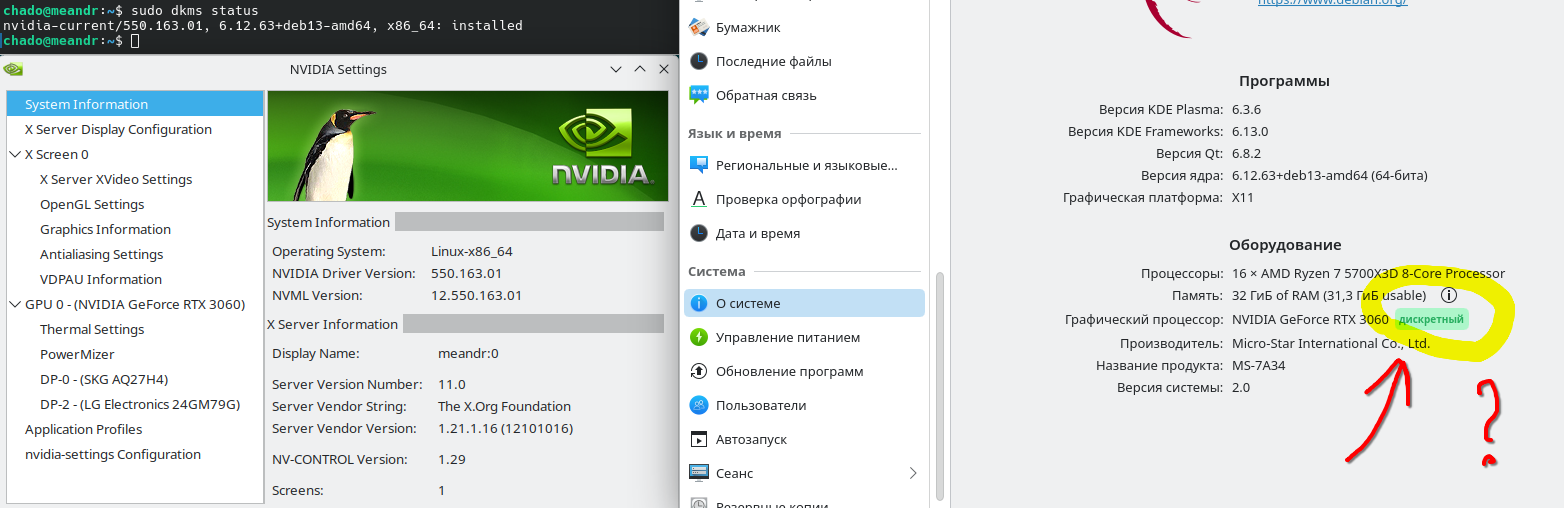This screenshot has height=508, width=1564.
Task: Click the Сеанс monitor icon
Action: [x=699, y=473]
